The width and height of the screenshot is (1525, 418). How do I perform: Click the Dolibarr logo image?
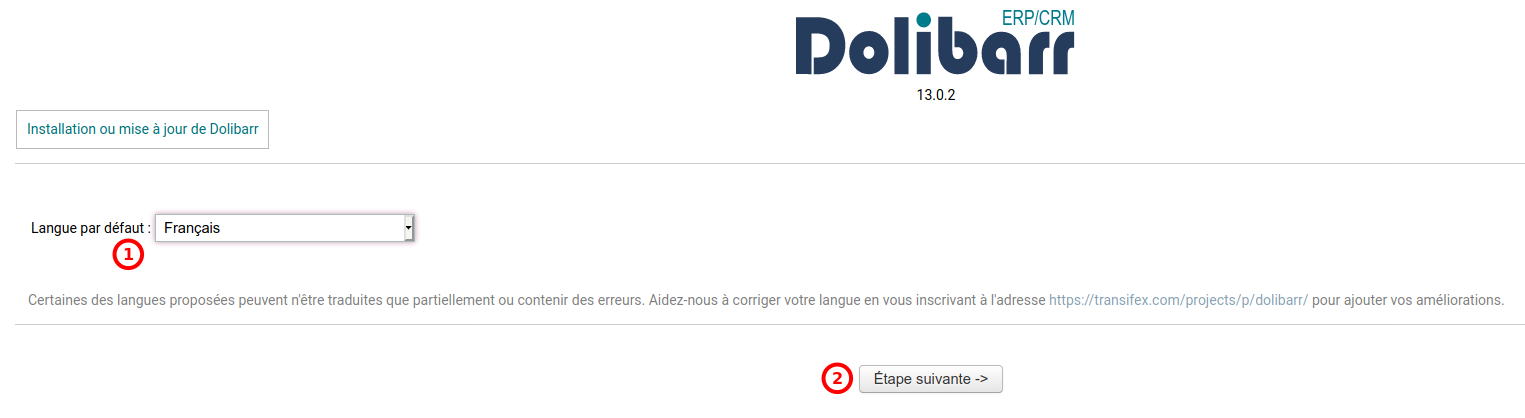point(936,43)
